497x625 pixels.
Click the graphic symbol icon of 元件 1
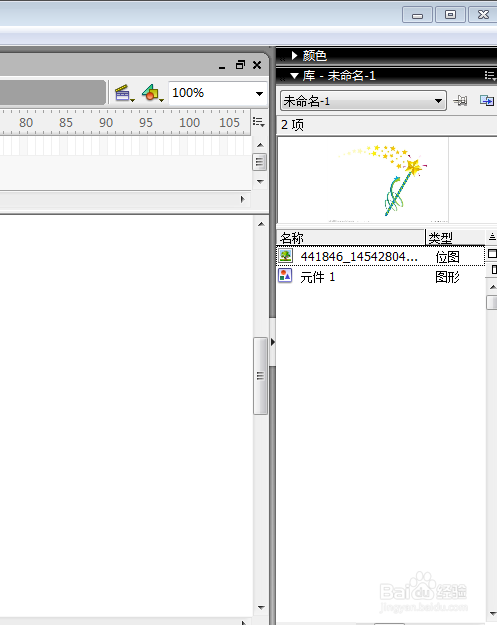[285, 276]
